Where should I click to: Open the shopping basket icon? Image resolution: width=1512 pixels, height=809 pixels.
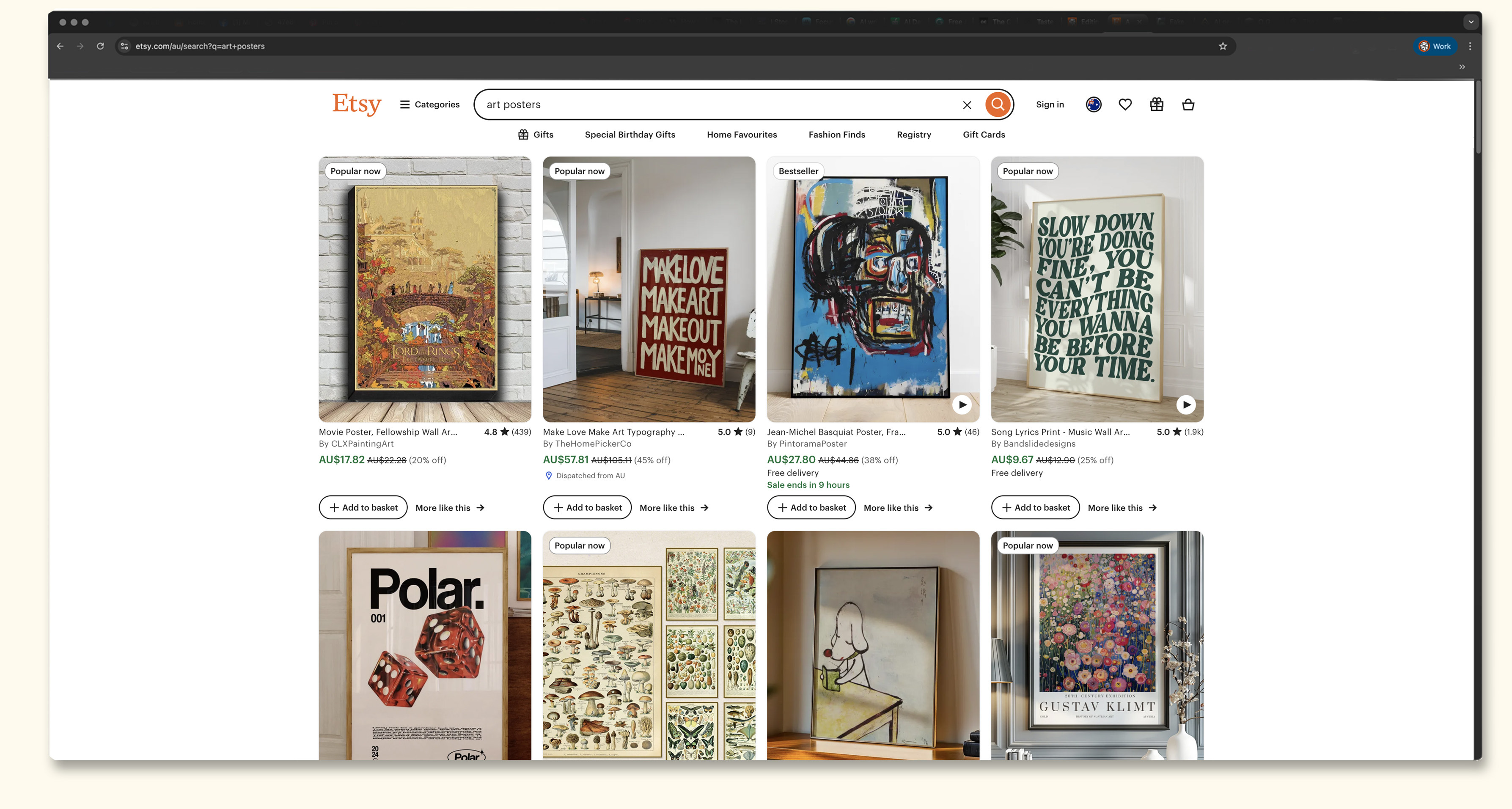(1188, 105)
